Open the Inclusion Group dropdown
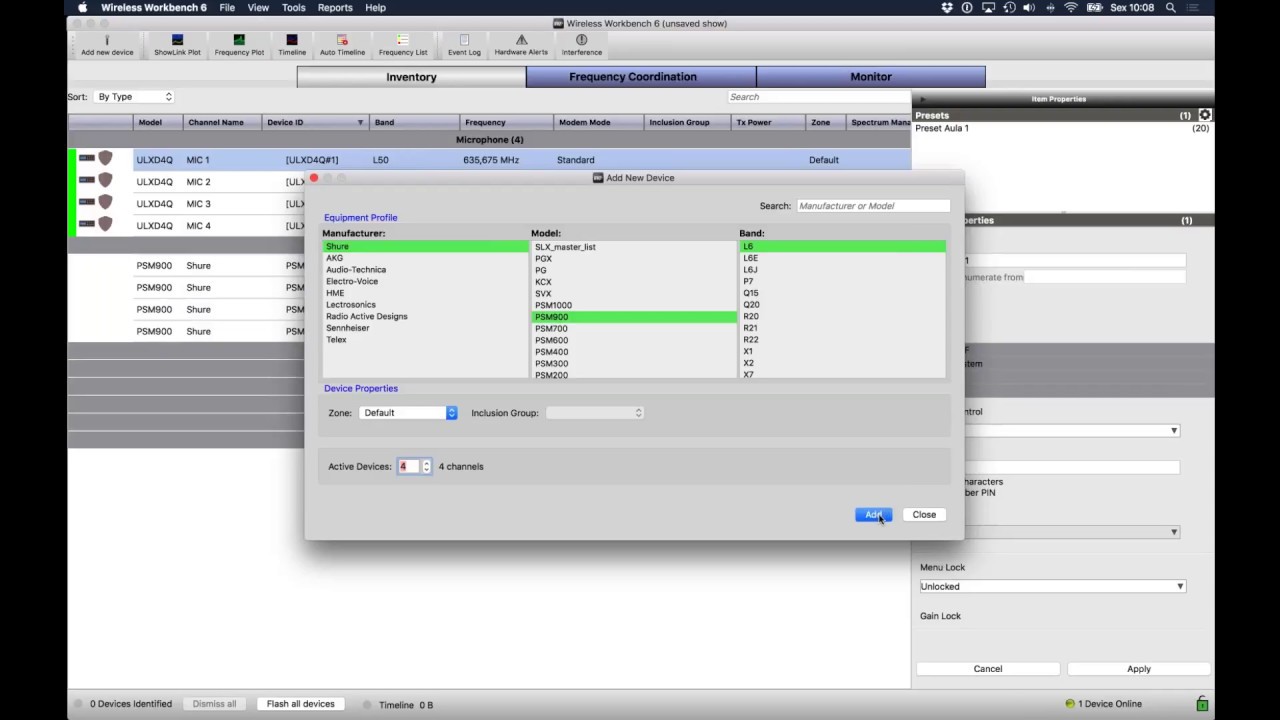 595,413
